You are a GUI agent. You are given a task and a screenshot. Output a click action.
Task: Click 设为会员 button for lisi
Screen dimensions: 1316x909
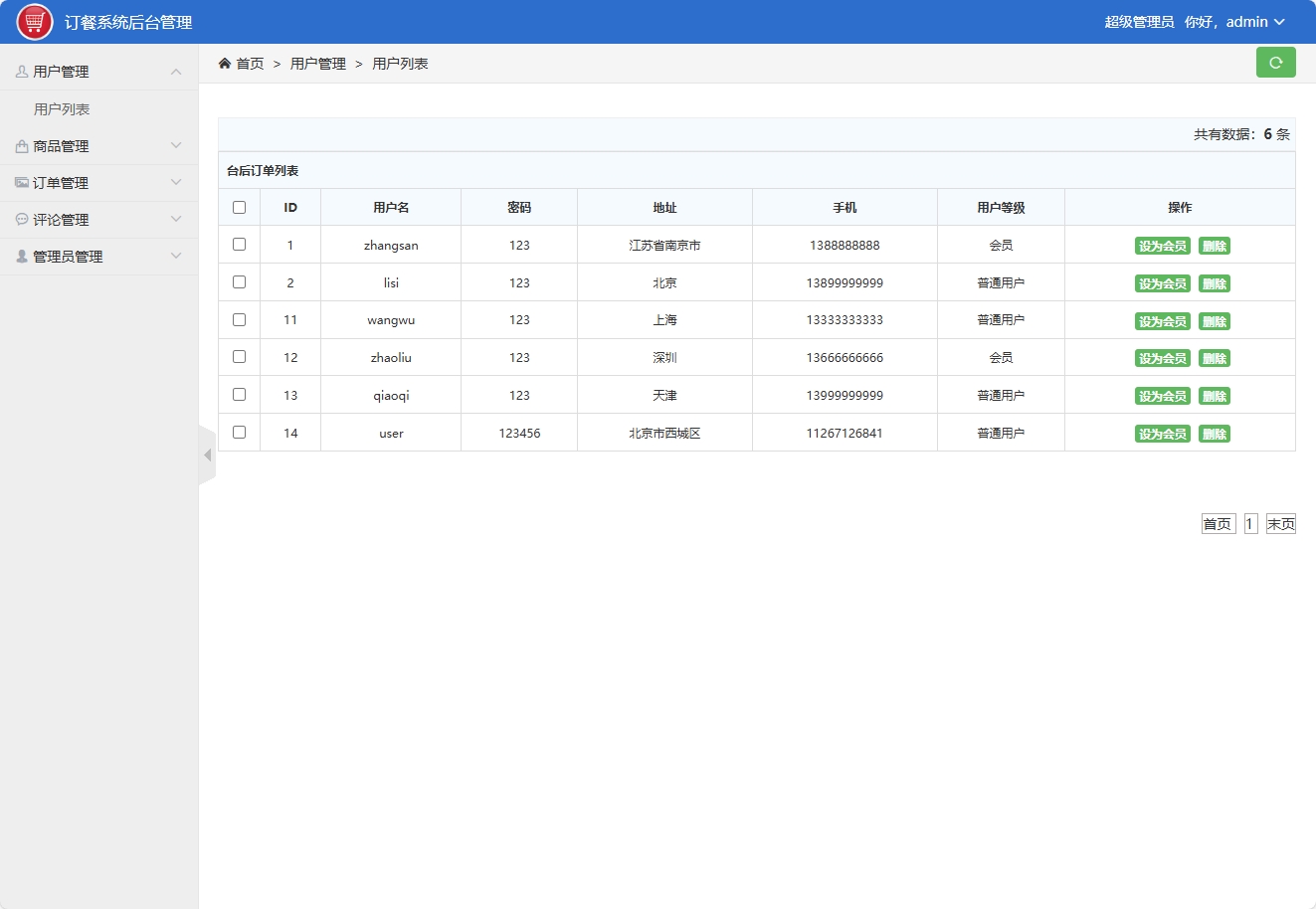[x=1162, y=282]
